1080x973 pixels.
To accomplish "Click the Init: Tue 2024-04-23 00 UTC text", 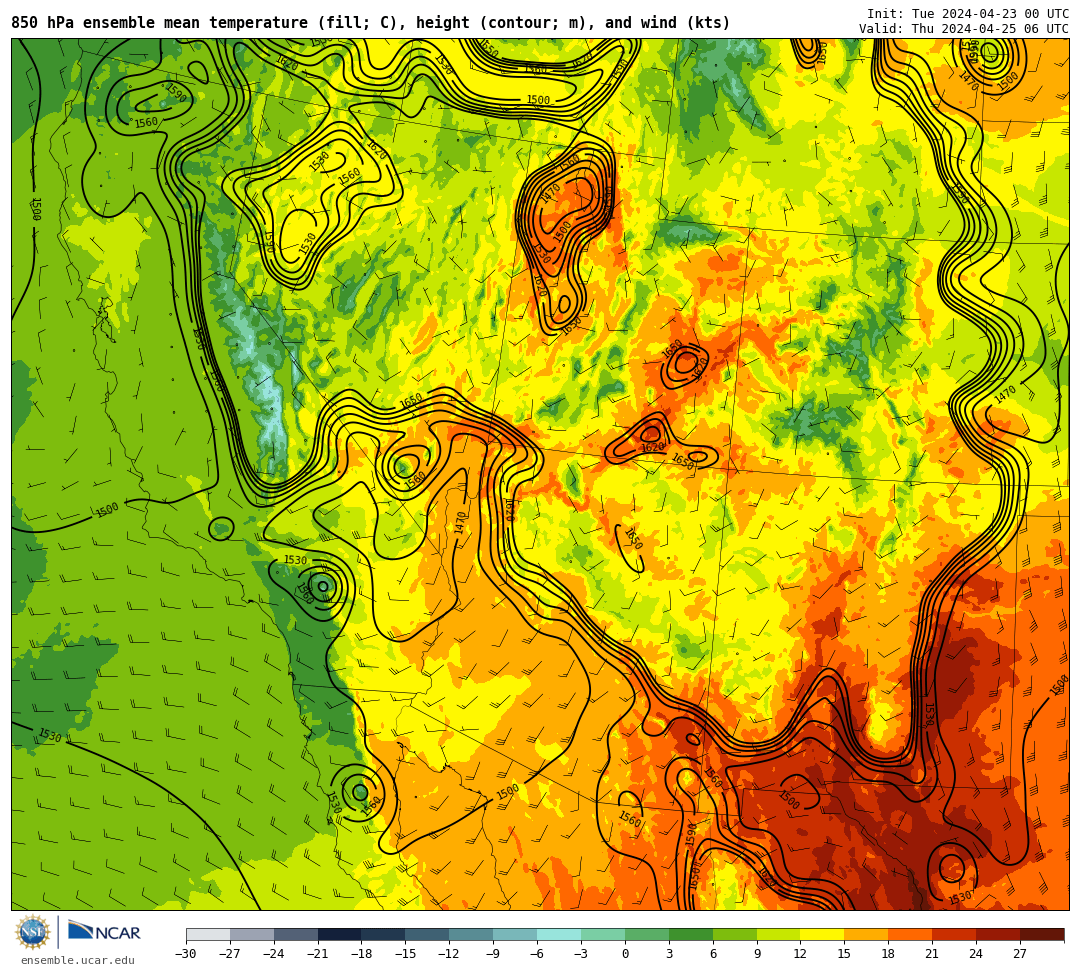I will click(x=968, y=14).
